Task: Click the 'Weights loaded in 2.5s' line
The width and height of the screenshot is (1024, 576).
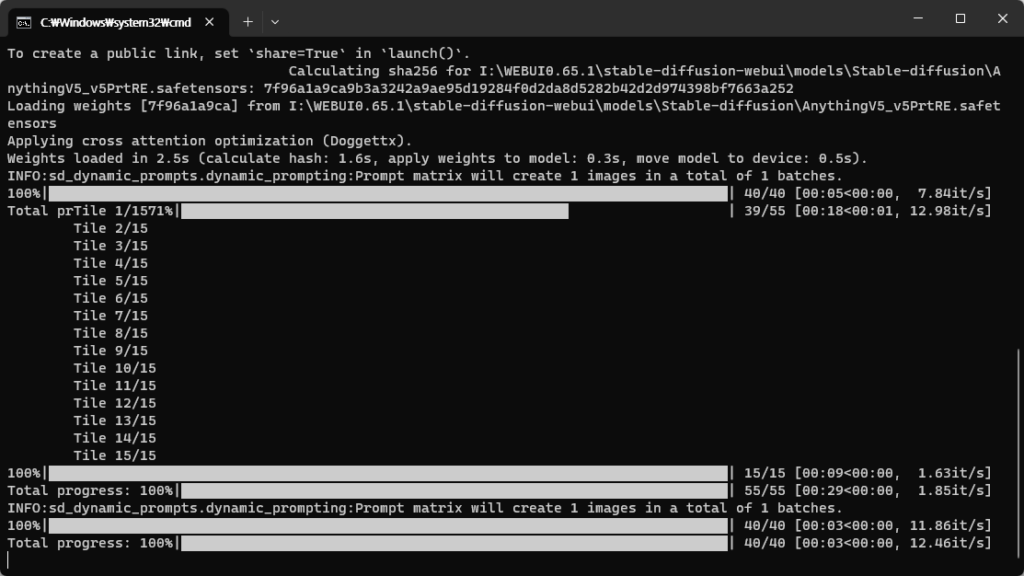Action: 437,159
